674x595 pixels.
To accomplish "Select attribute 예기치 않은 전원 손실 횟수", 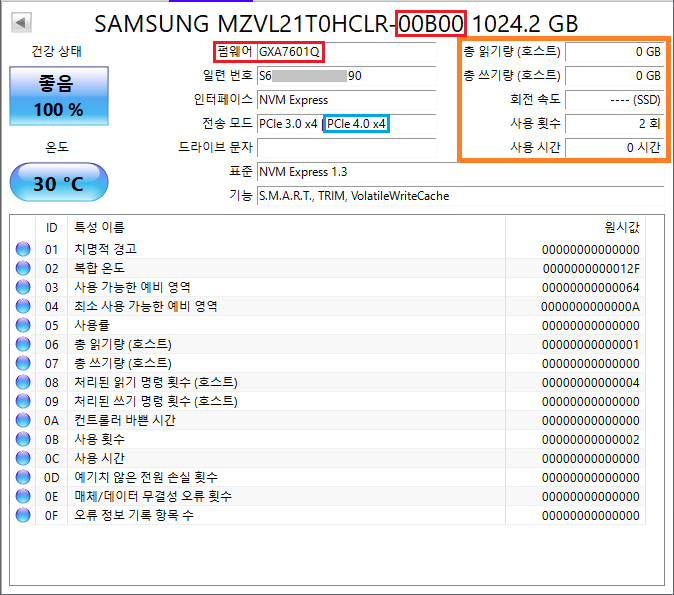I will point(146,477).
